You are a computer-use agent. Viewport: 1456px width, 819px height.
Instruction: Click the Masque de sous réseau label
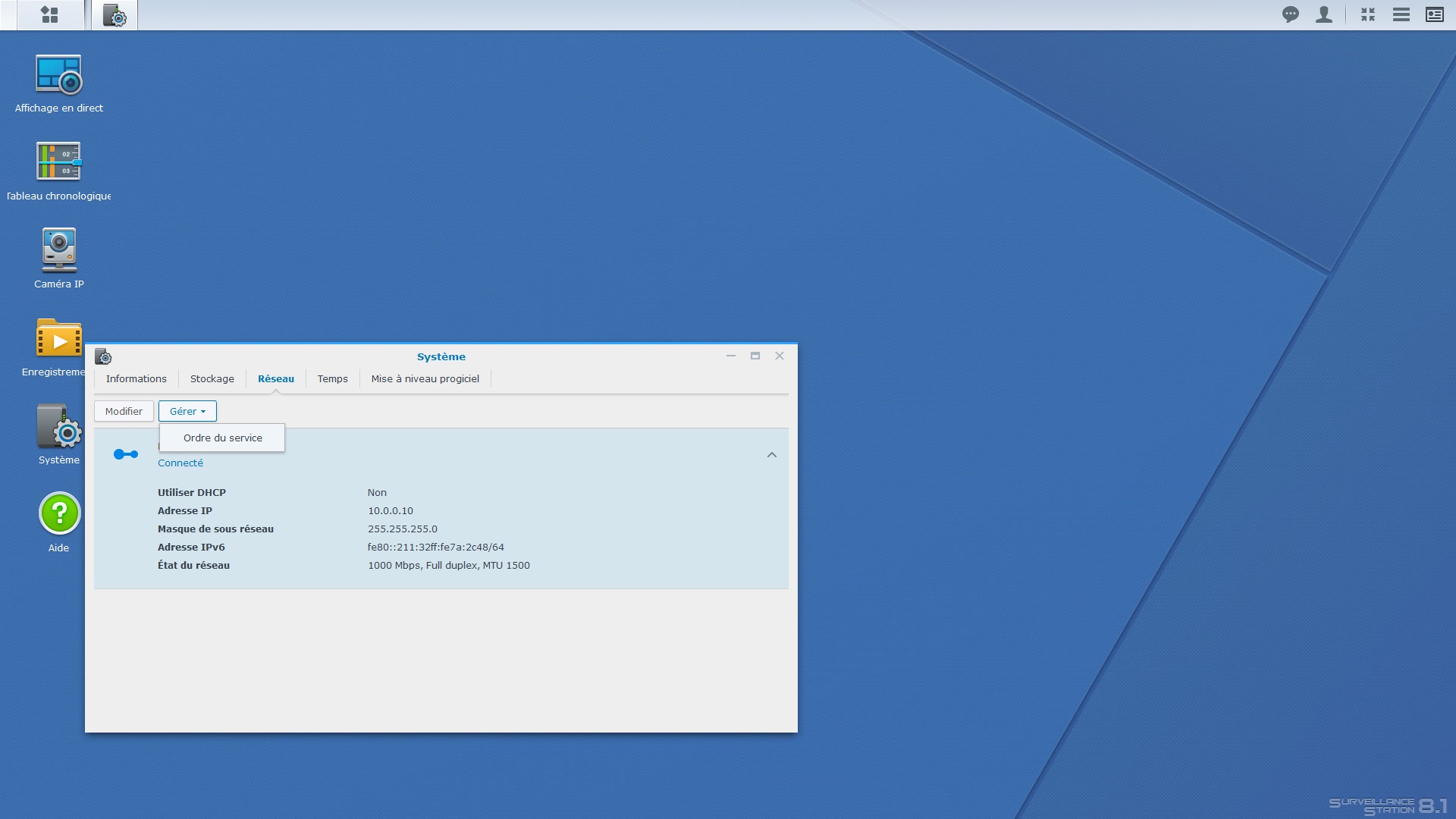point(215,529)
